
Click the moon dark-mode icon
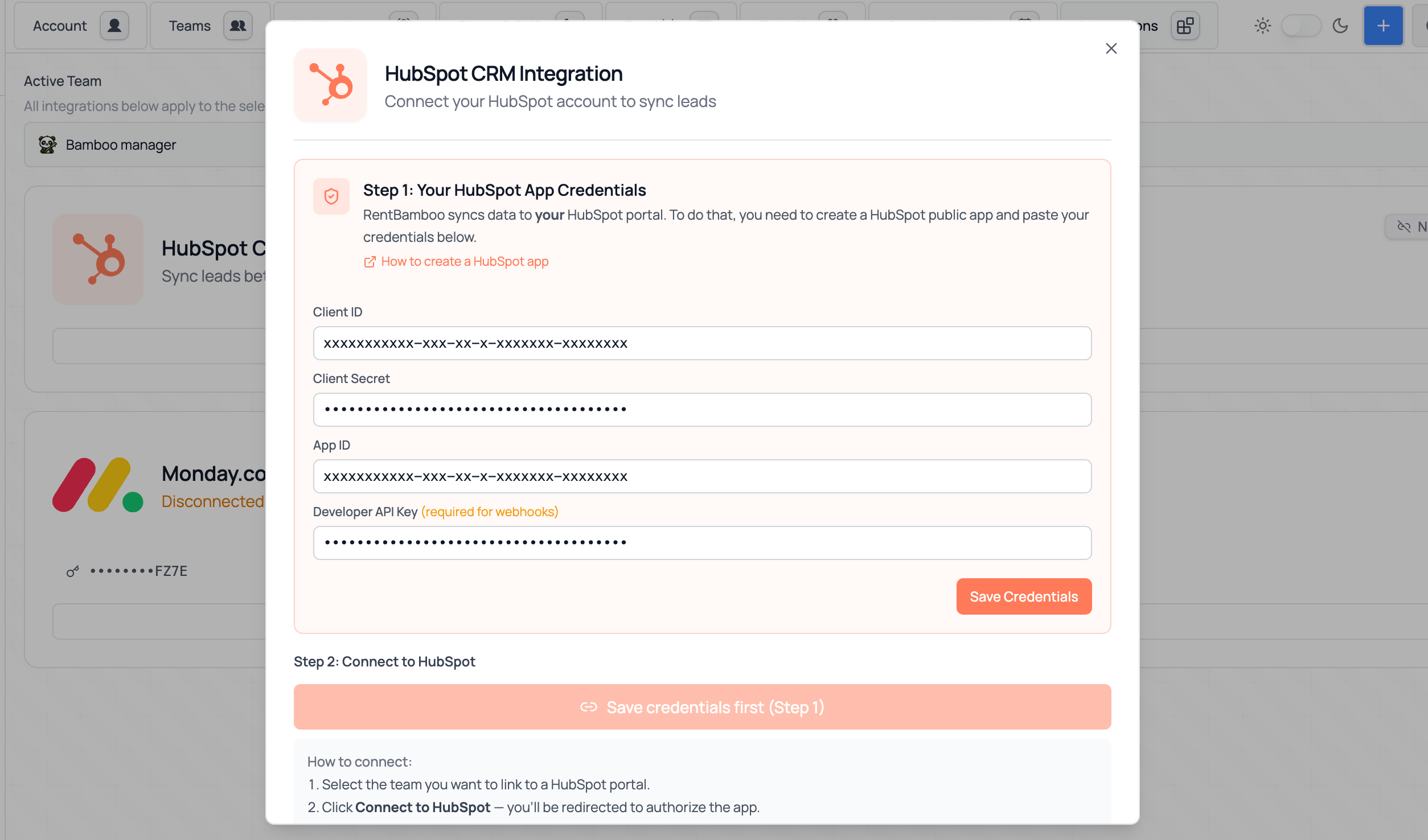pyautogui.click(x=1340, y=26)
